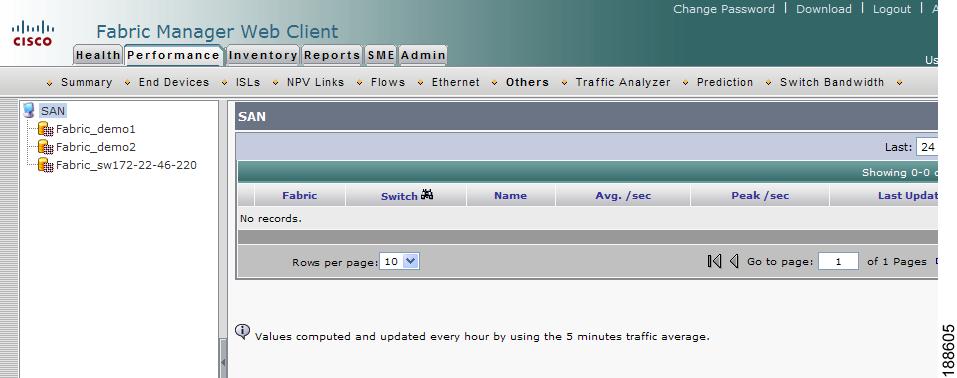Sort by the Name column header

coord(510,195)
